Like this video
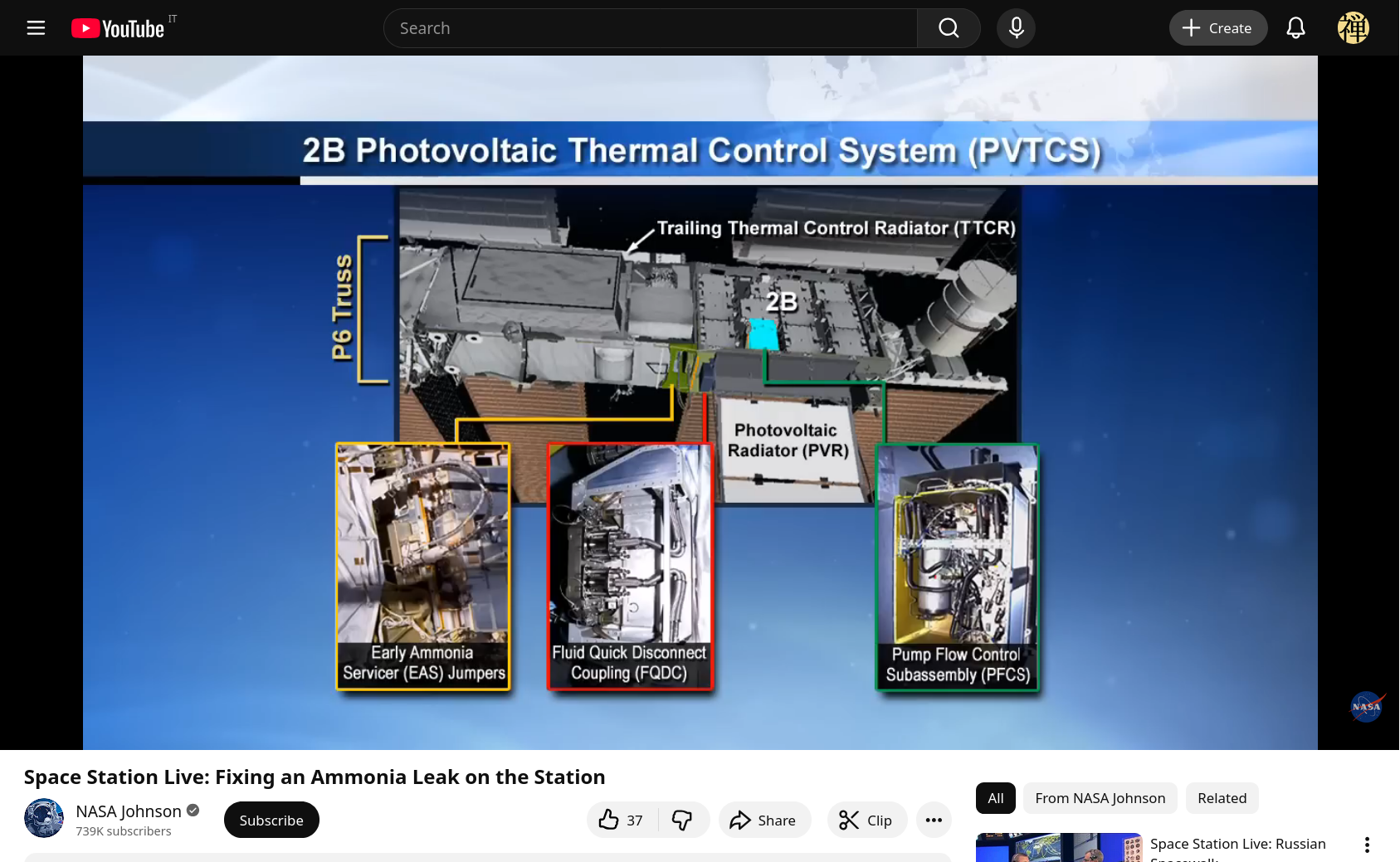 coord(622,820)
